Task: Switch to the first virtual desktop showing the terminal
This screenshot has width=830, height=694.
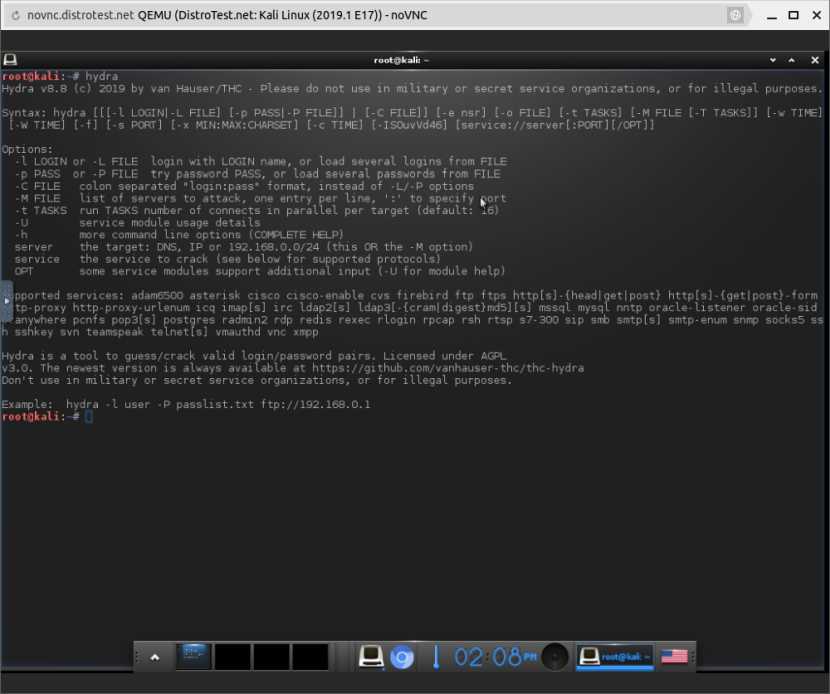Action: (193, 657)
